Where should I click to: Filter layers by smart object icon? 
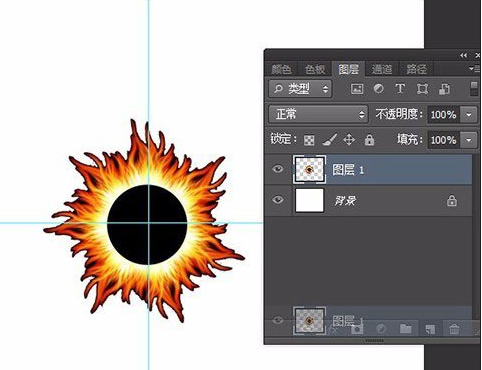pyautogui.click(x=444, y=89)
